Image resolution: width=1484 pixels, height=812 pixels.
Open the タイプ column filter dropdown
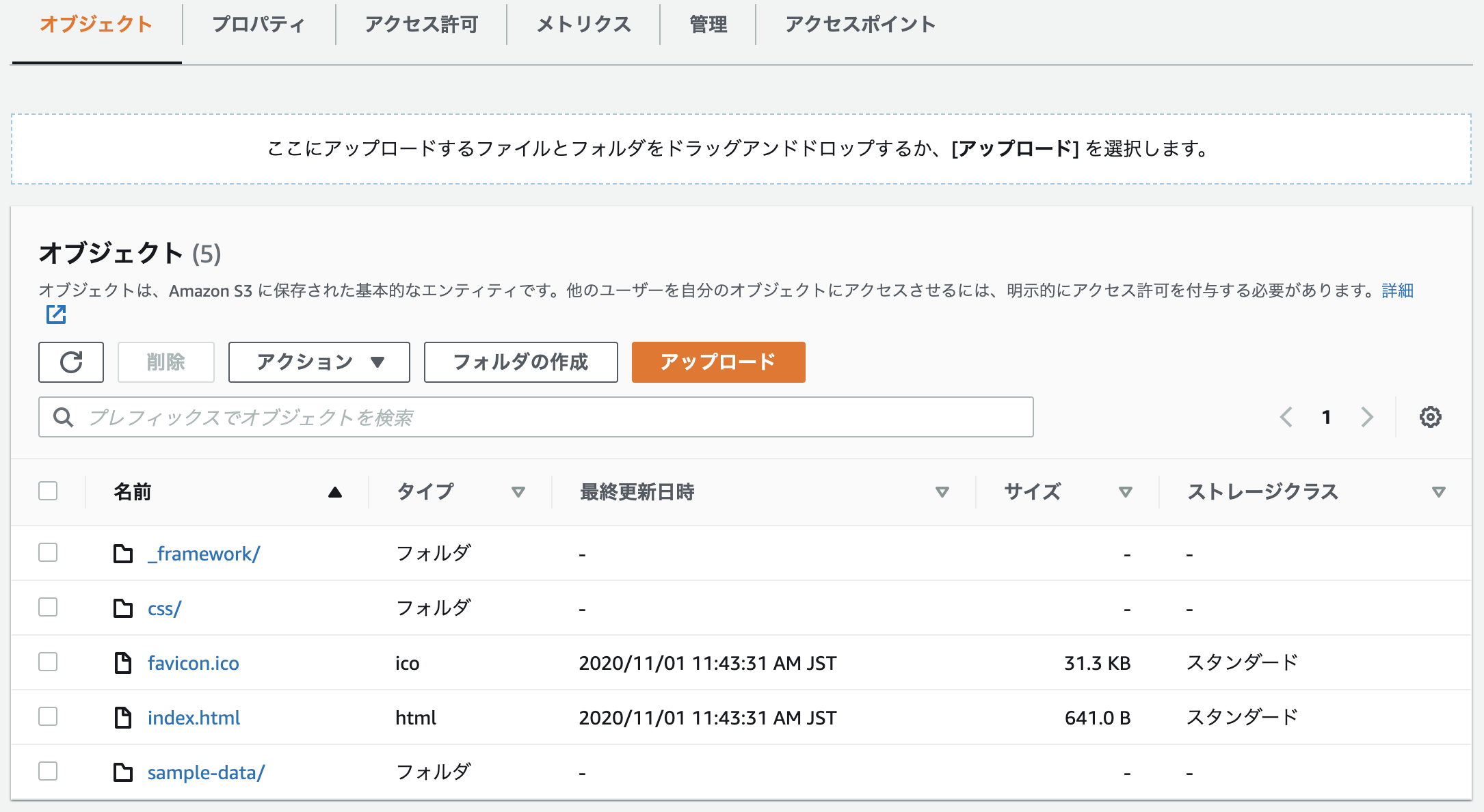coord(518,491)
